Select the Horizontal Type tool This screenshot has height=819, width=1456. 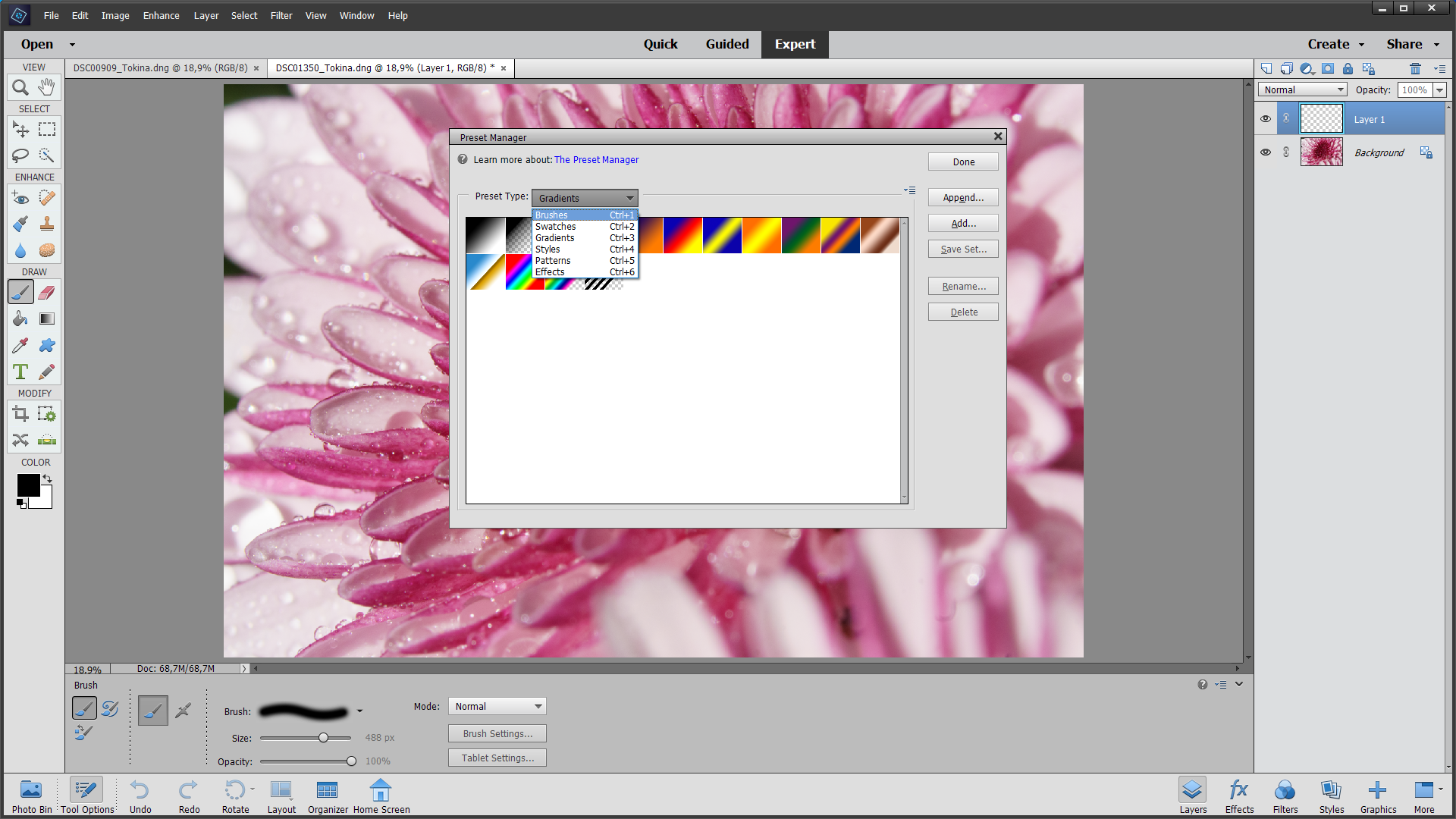pyautogui.click(x=20, y=372)
